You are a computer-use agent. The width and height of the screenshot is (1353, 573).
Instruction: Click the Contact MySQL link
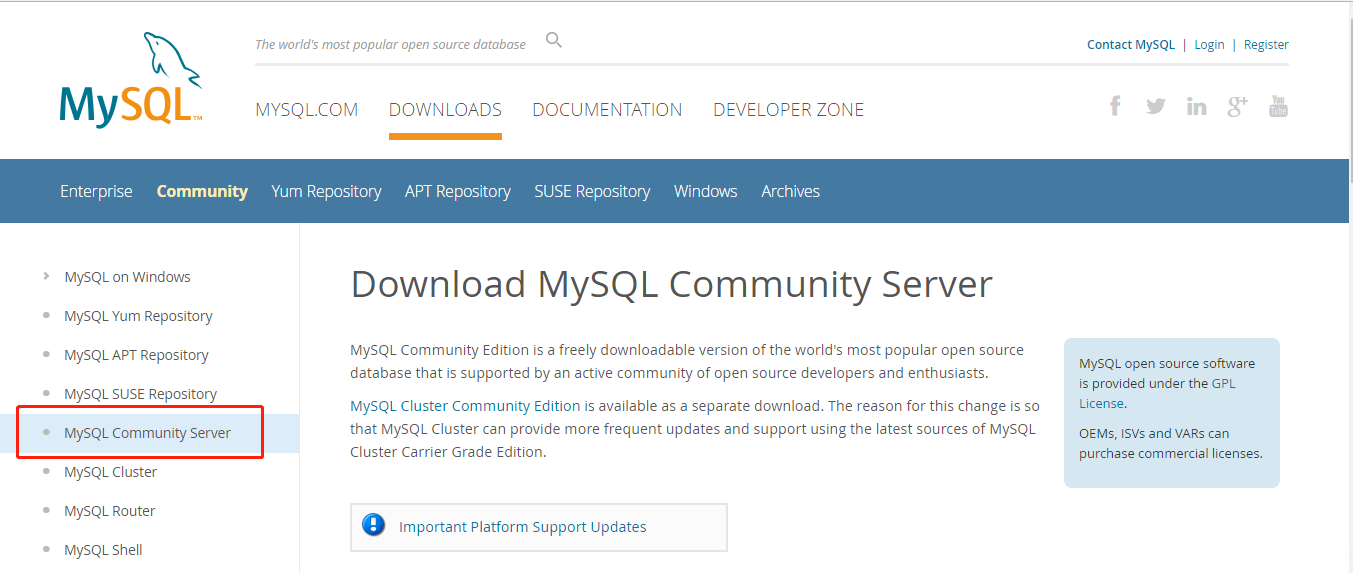(1131, 44)
